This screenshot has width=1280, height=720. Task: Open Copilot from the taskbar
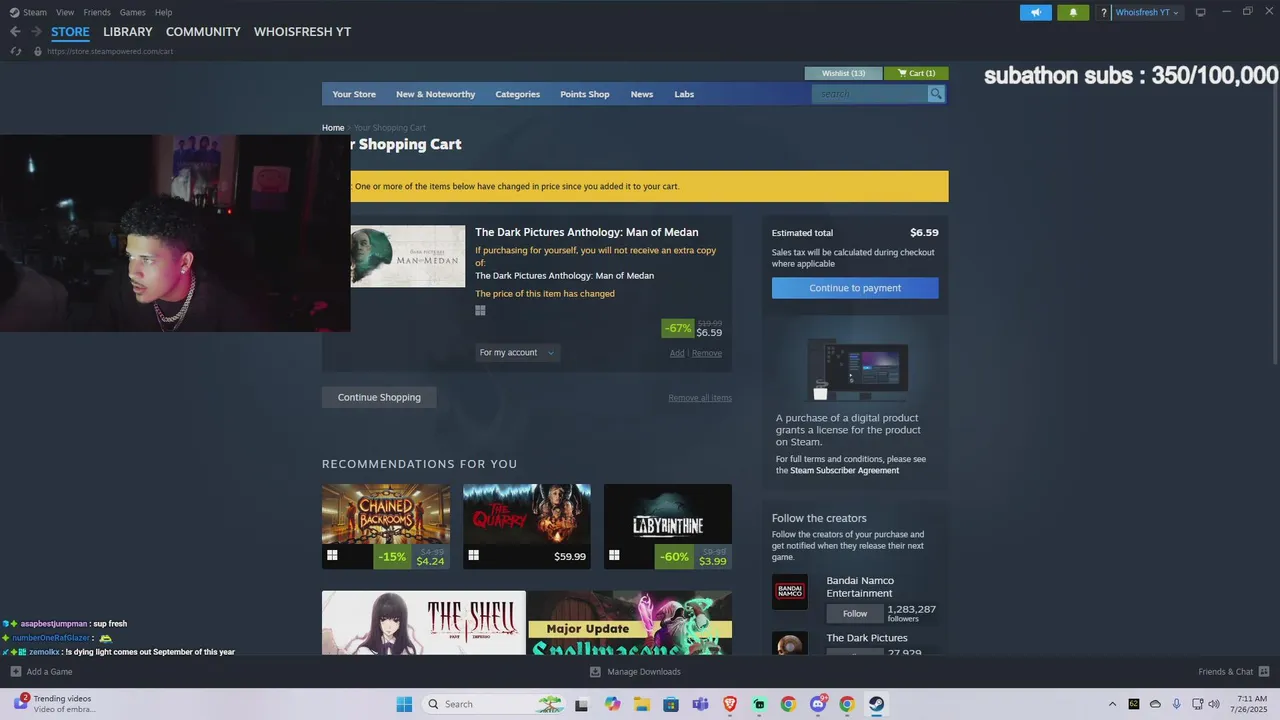pos(612,704)
